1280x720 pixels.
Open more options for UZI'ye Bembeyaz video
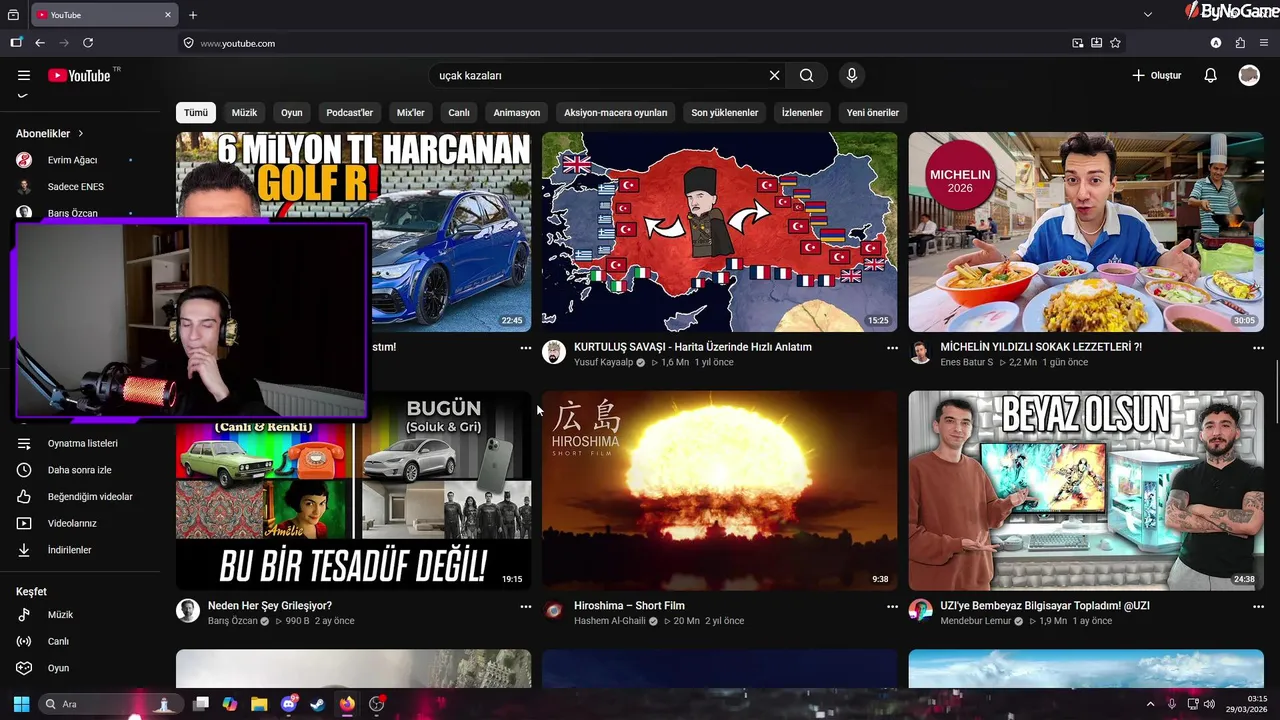click(x=1258, y=607)
